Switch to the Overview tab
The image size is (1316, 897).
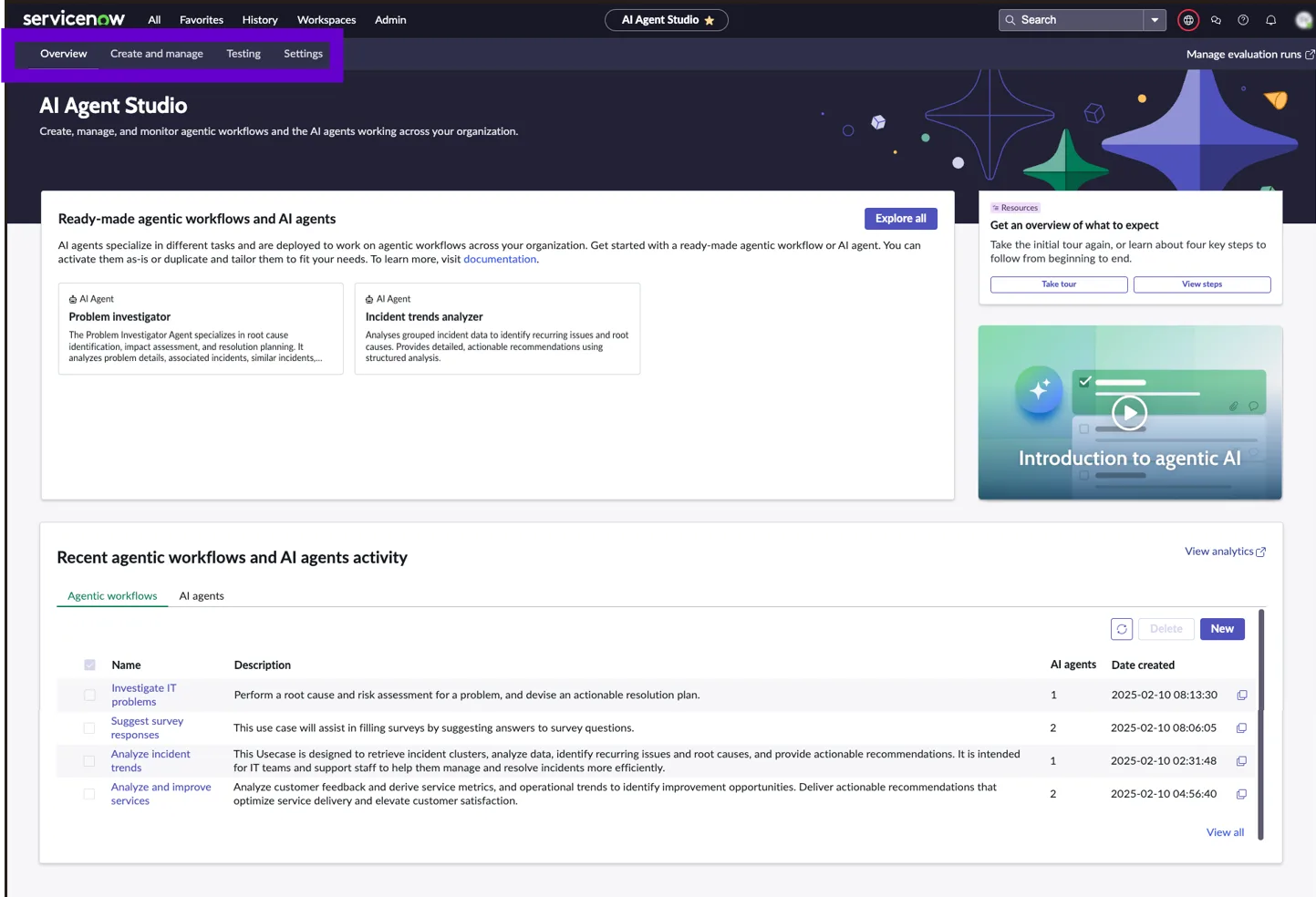pos(64,54)
